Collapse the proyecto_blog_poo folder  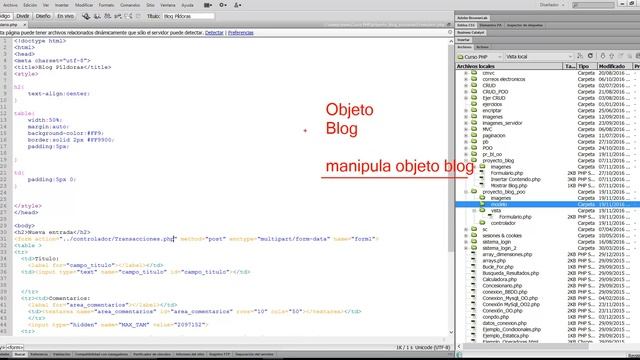point(466,192)
